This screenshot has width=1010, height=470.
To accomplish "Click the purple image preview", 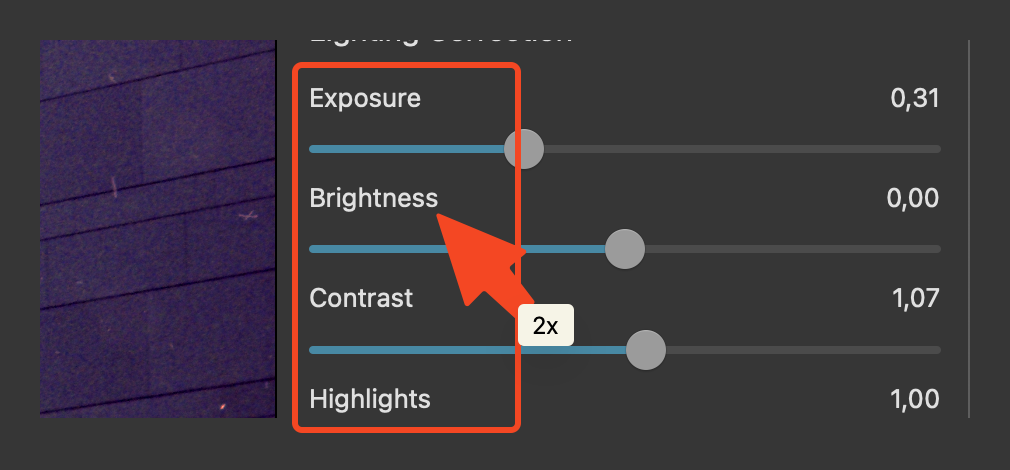I will point(157,228).
